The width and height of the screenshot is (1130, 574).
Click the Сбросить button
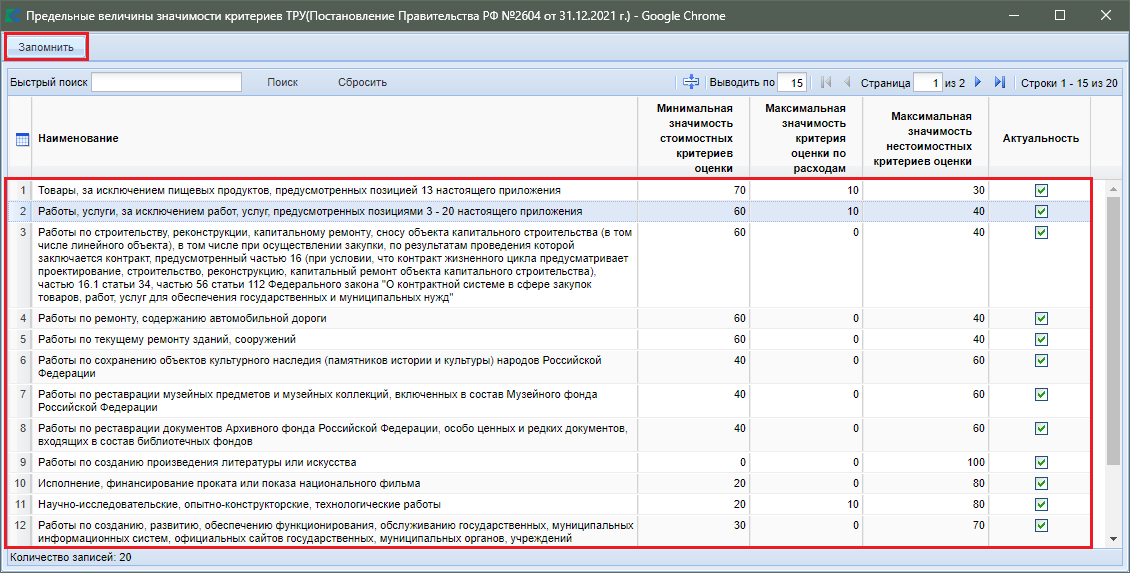click(x=362, y=82)
